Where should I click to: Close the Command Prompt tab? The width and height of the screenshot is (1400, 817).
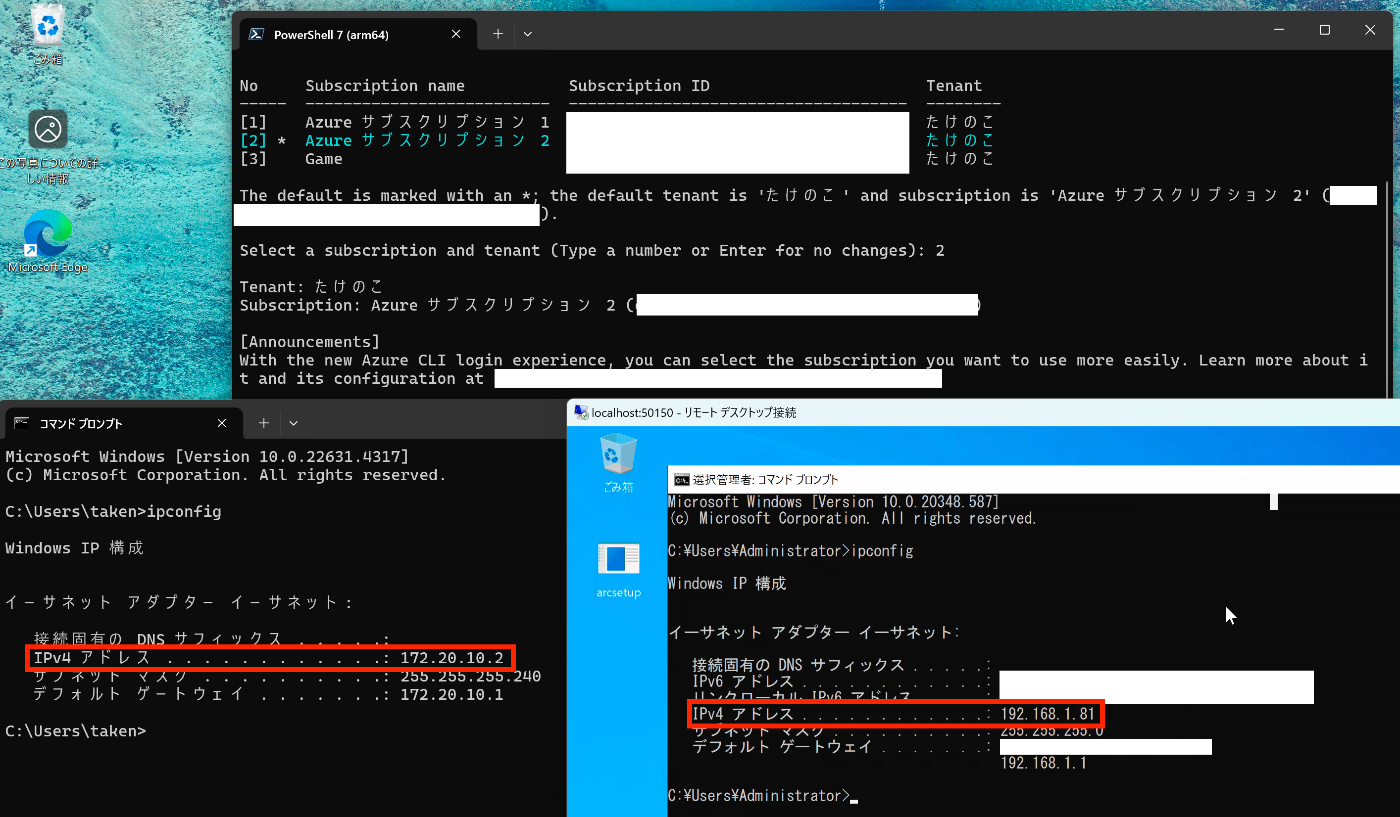222,423
